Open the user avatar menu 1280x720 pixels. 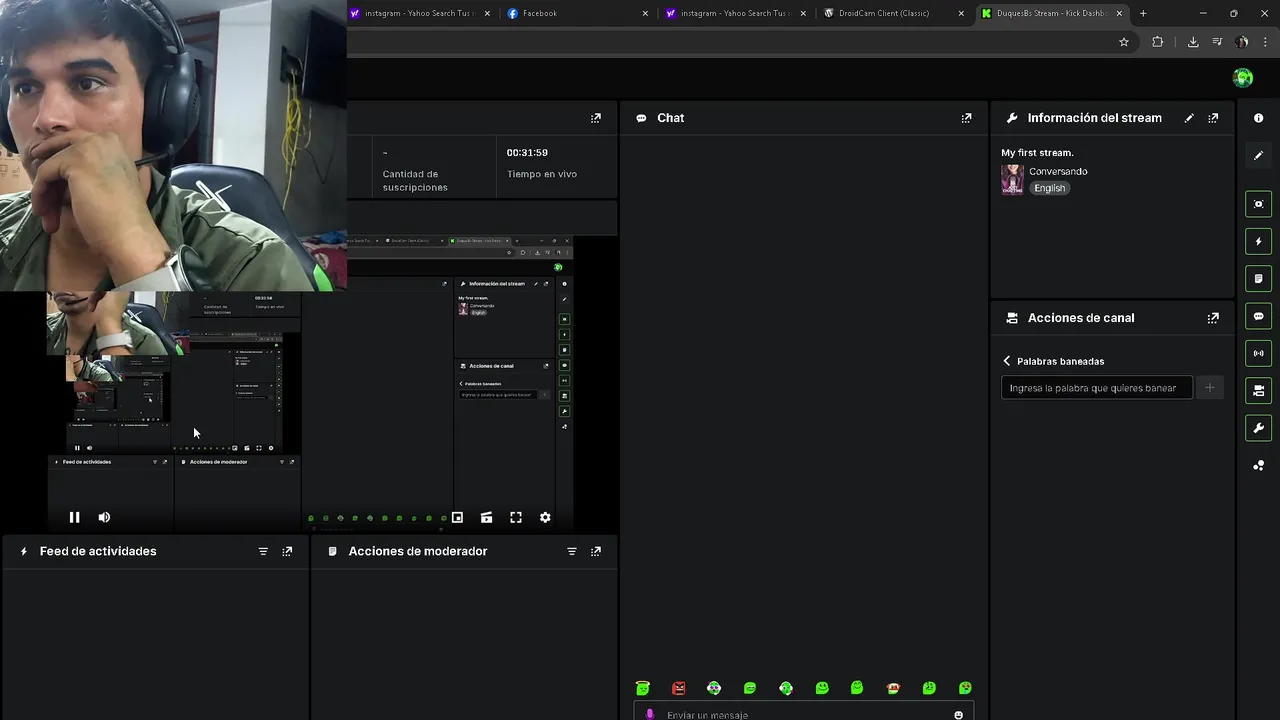[1243, 78]
